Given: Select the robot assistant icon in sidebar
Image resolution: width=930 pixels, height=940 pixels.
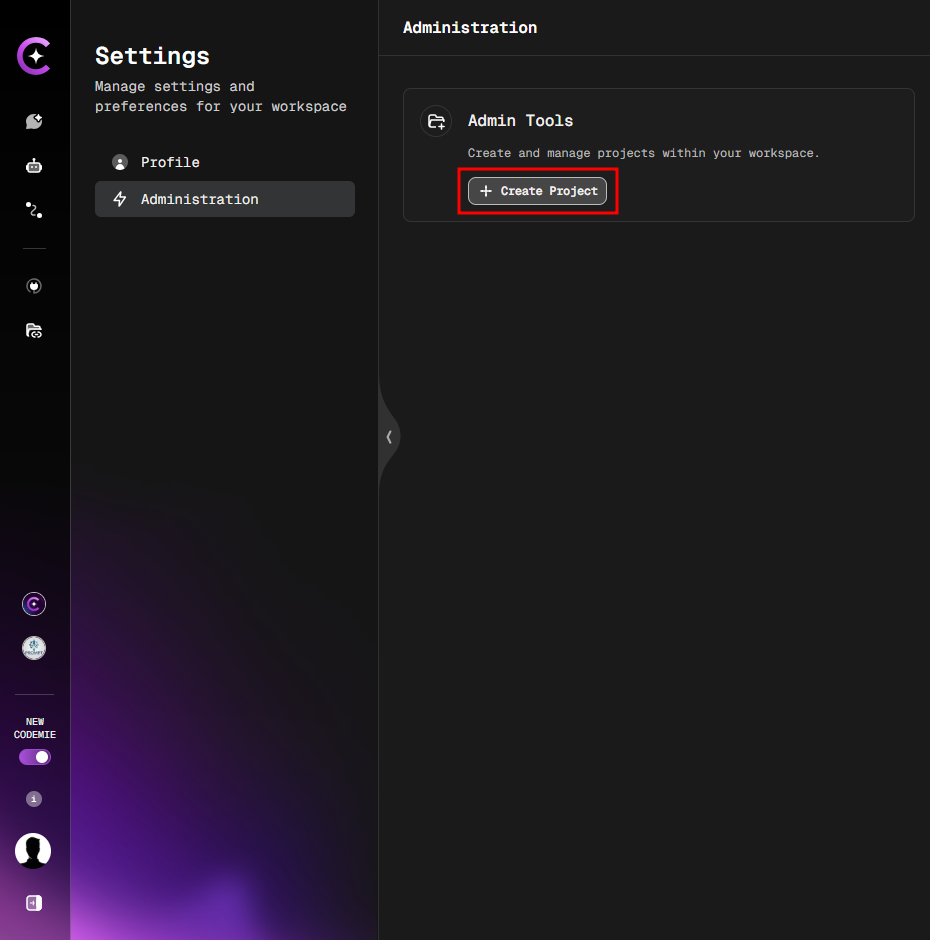Looking at the screenshot, I should pyautogui.click(x=34, y=165).
